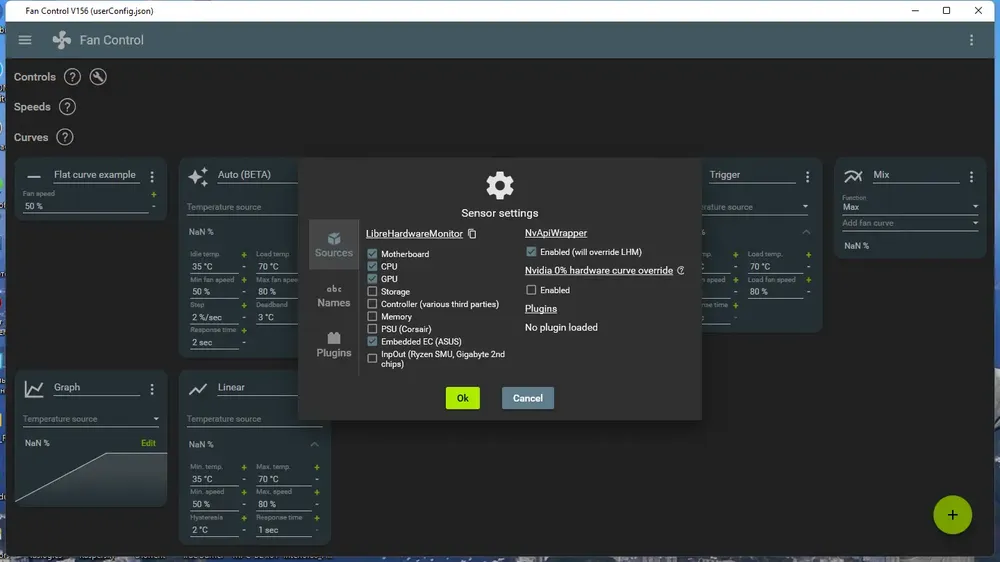The height and width of the screenshot is (562, 1000).
Task: Open Auto (BETA) Temperature source dropdown
Action: coord(242,207)
